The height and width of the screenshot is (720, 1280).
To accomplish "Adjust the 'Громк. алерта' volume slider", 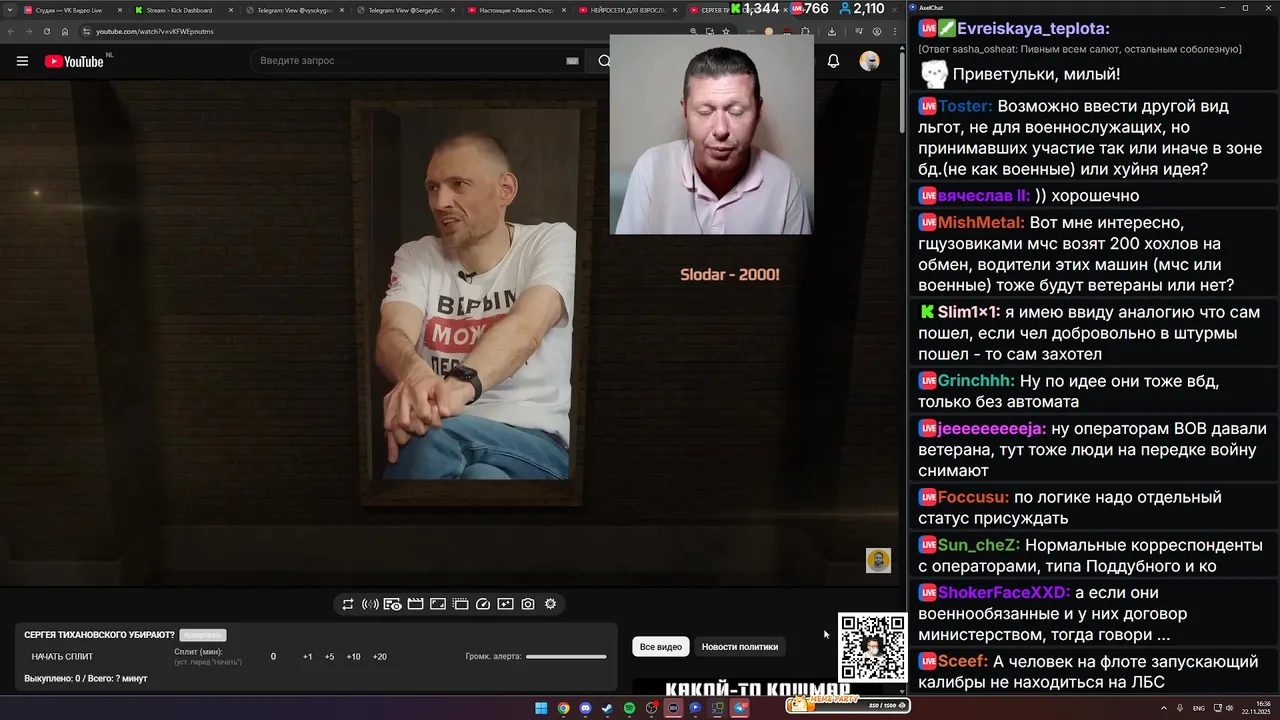I will point(566,657).
